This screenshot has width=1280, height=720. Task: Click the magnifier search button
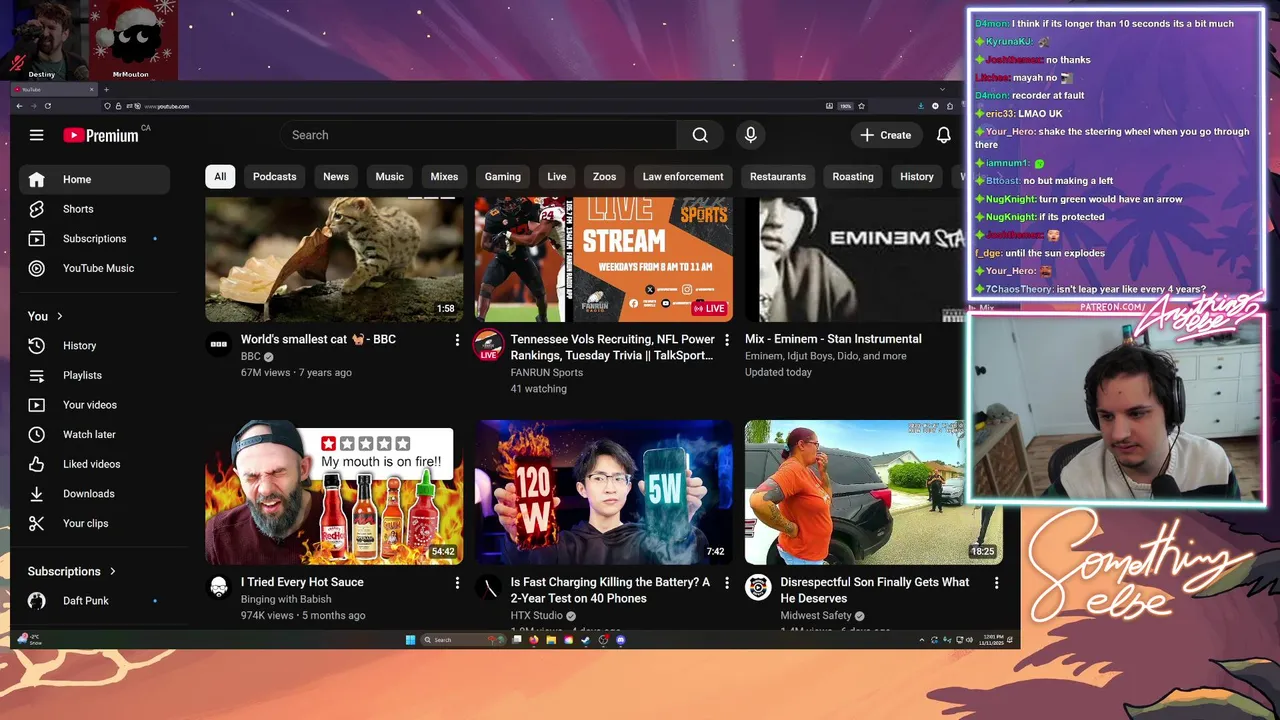tap(700, 135)
